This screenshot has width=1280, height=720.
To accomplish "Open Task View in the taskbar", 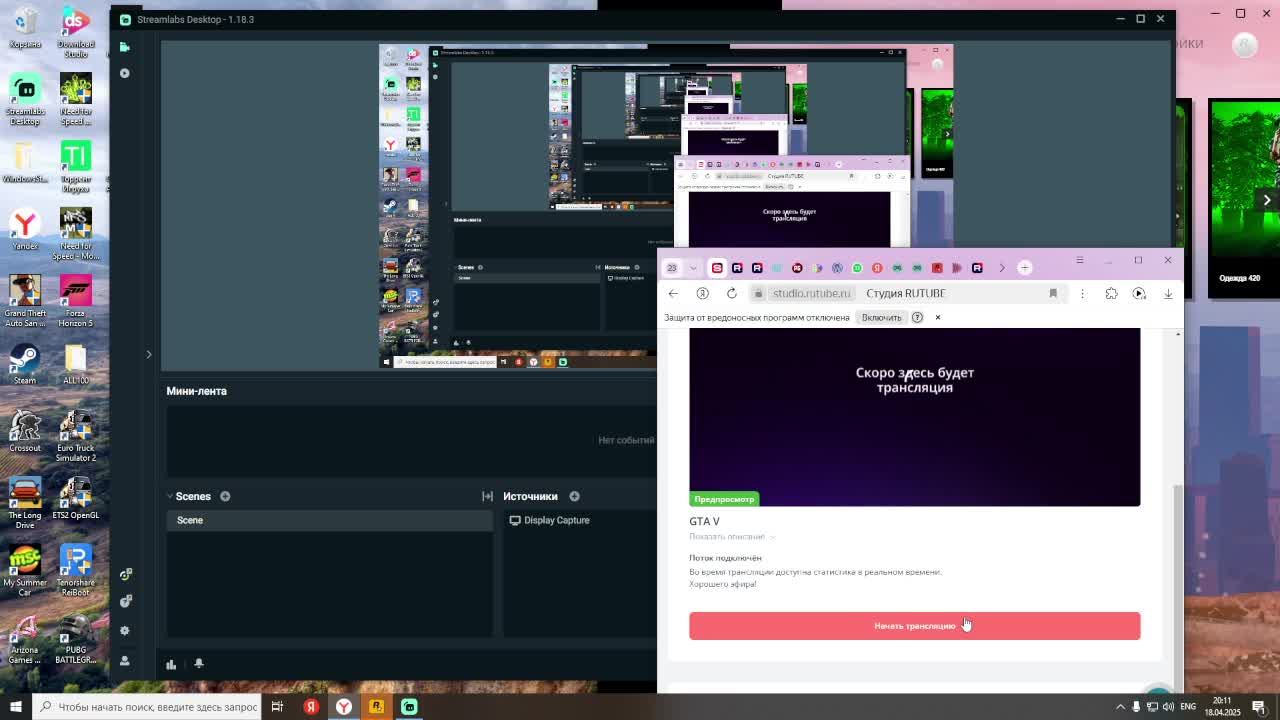I will [277, 707].
